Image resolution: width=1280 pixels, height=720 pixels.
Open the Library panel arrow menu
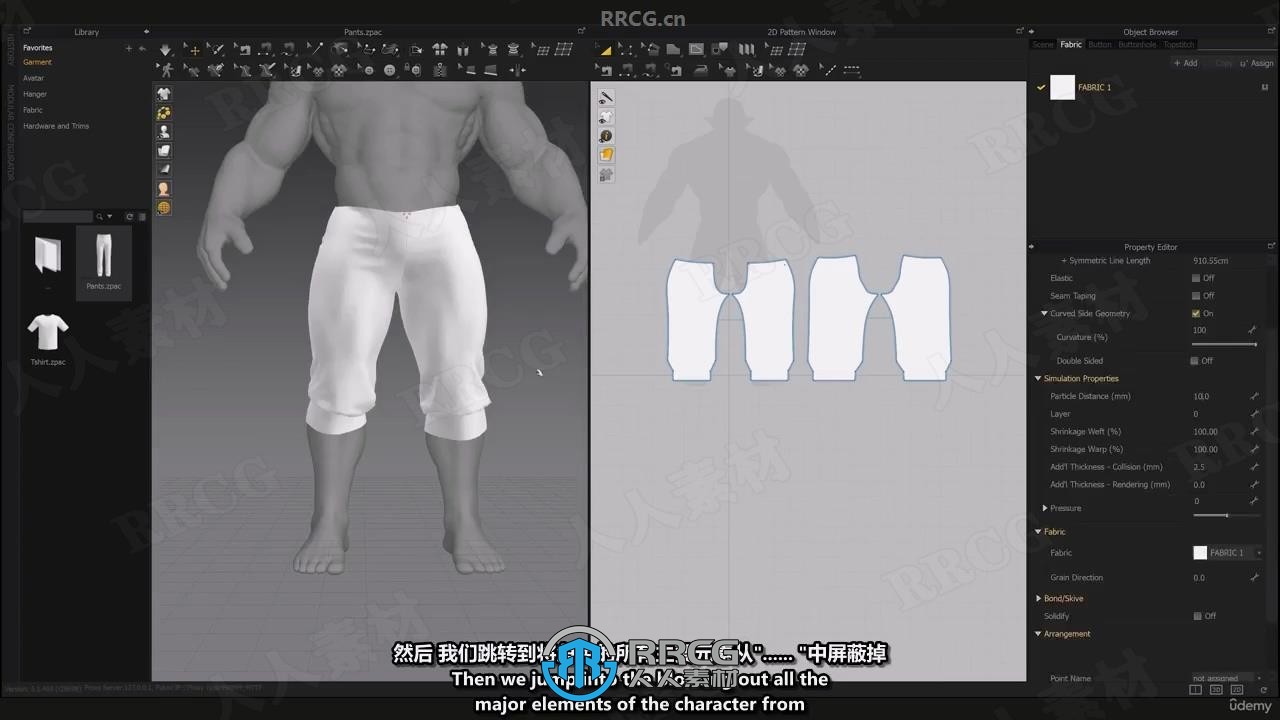pyautogui.click(x=146, y=32)
